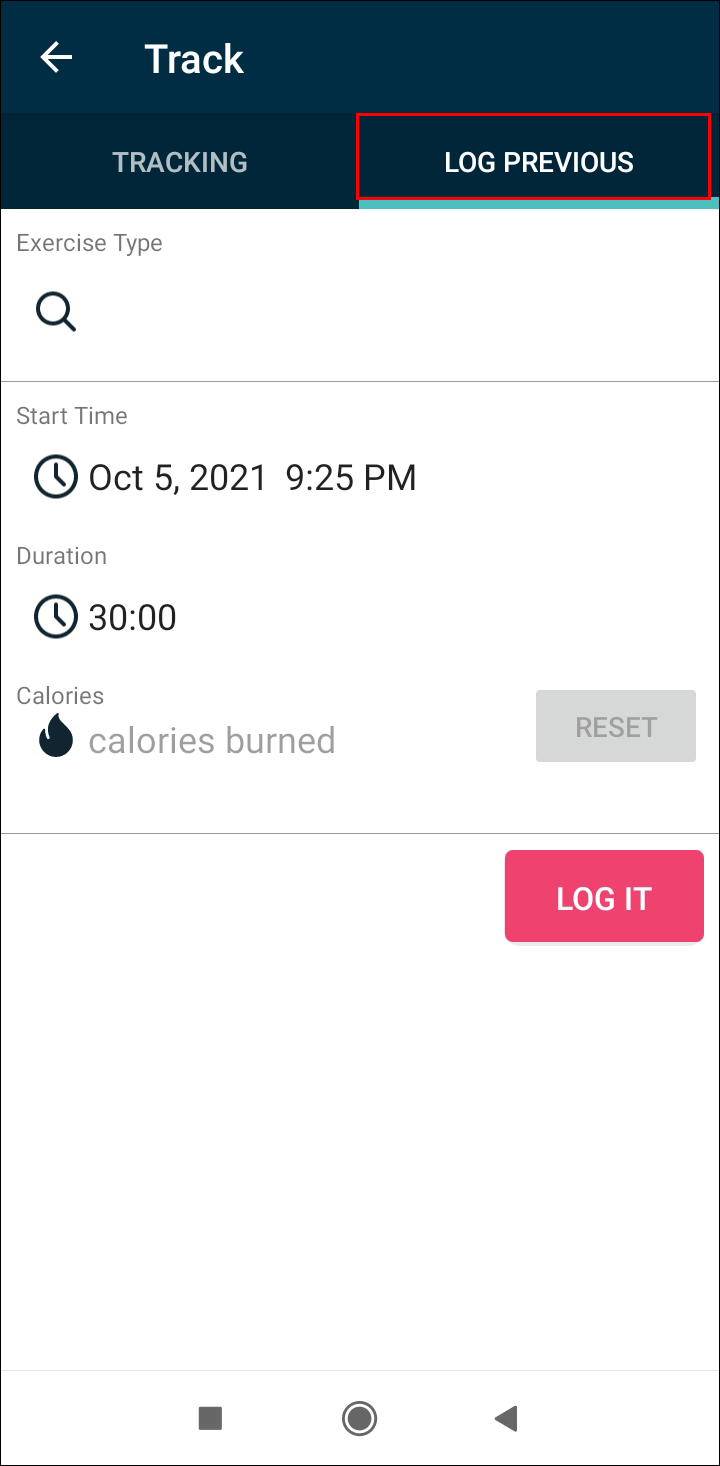The image size is (720, 1466).
Task: Click the RESET button
Action: click(615, 726)
